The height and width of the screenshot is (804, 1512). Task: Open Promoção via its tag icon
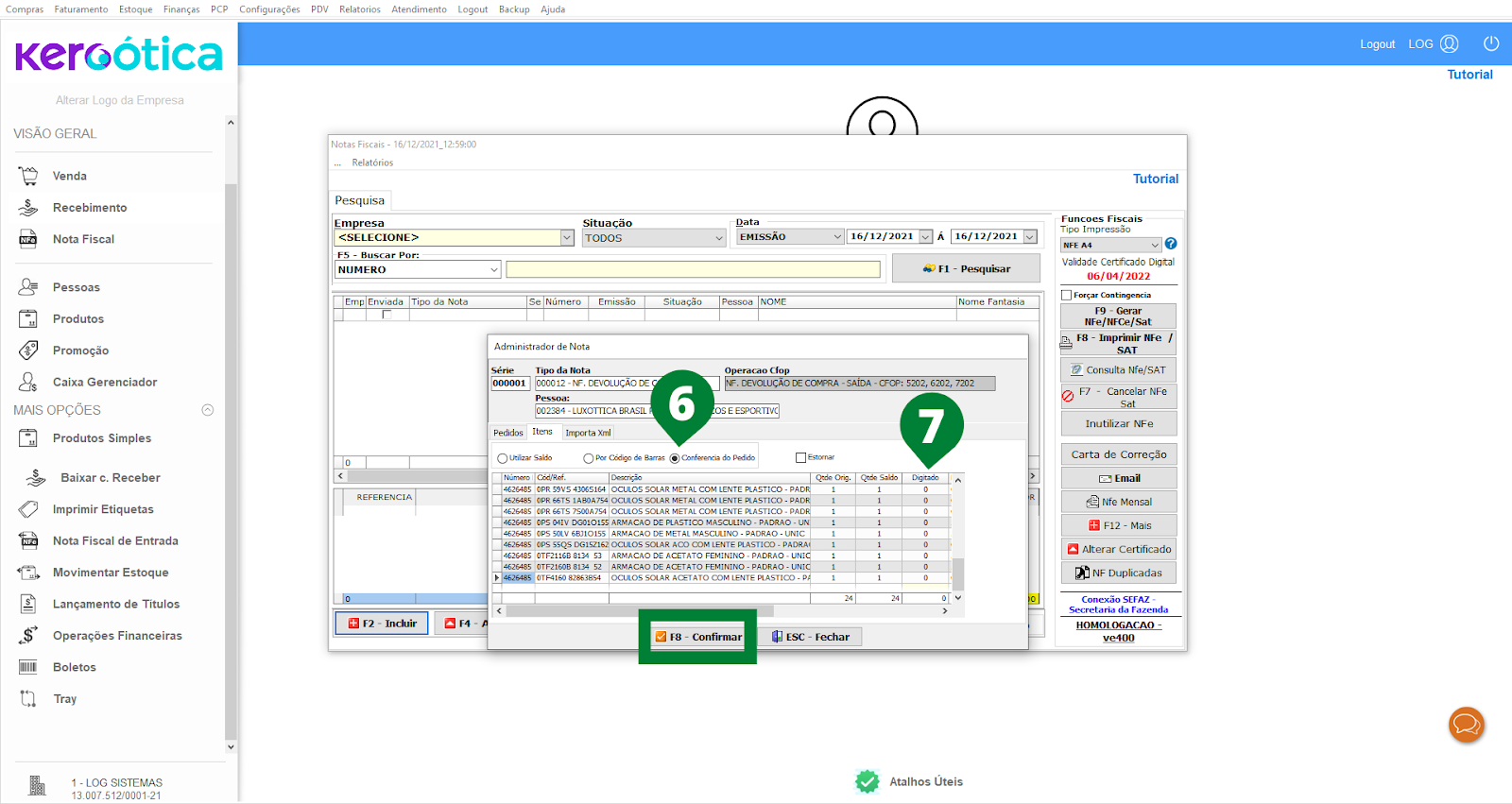(x=28, y=351)
